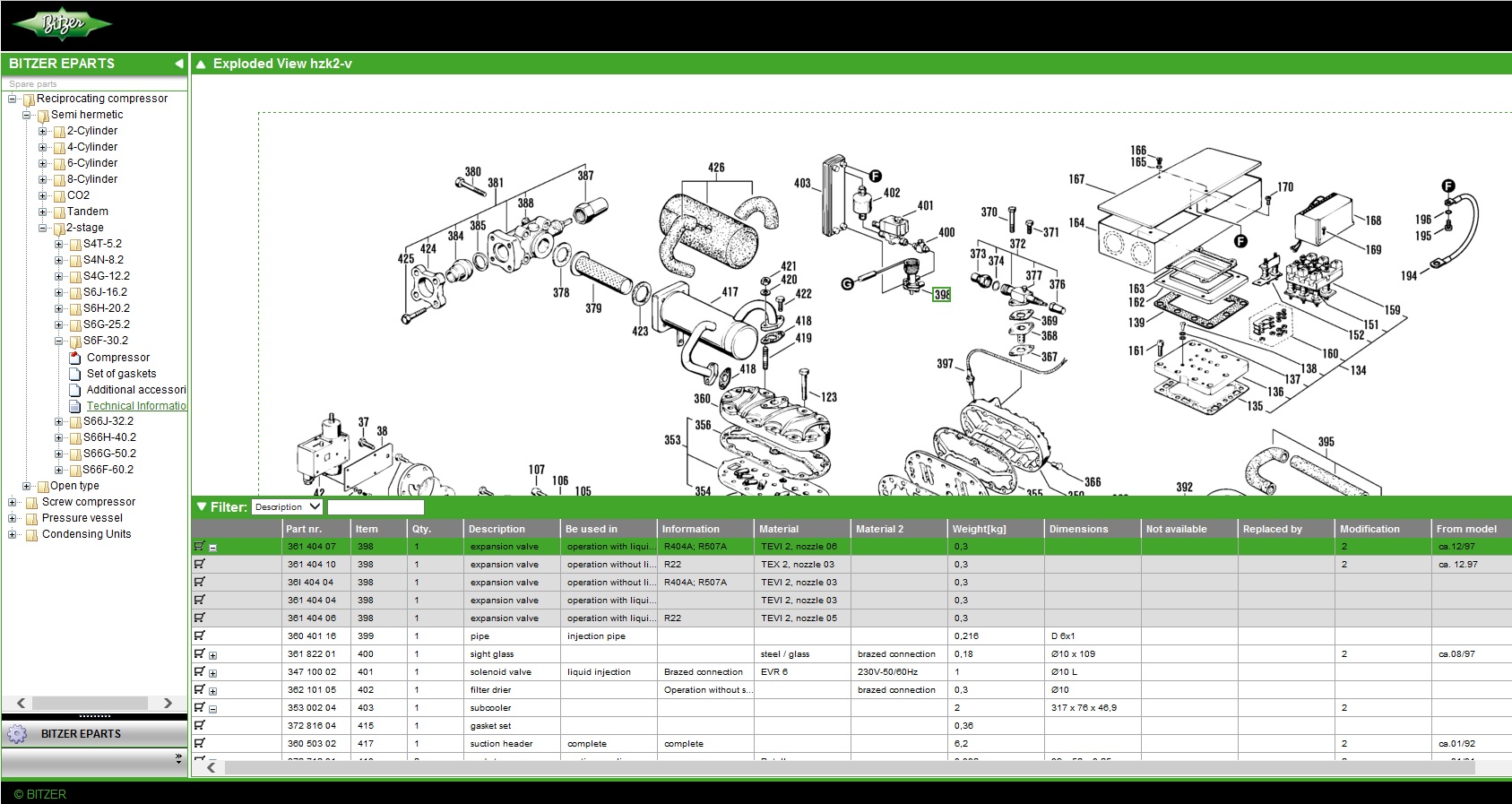This screenshot has height=804, width=1512.
Task: Collapse the Filter section triangle
Action: coord(202,507)
